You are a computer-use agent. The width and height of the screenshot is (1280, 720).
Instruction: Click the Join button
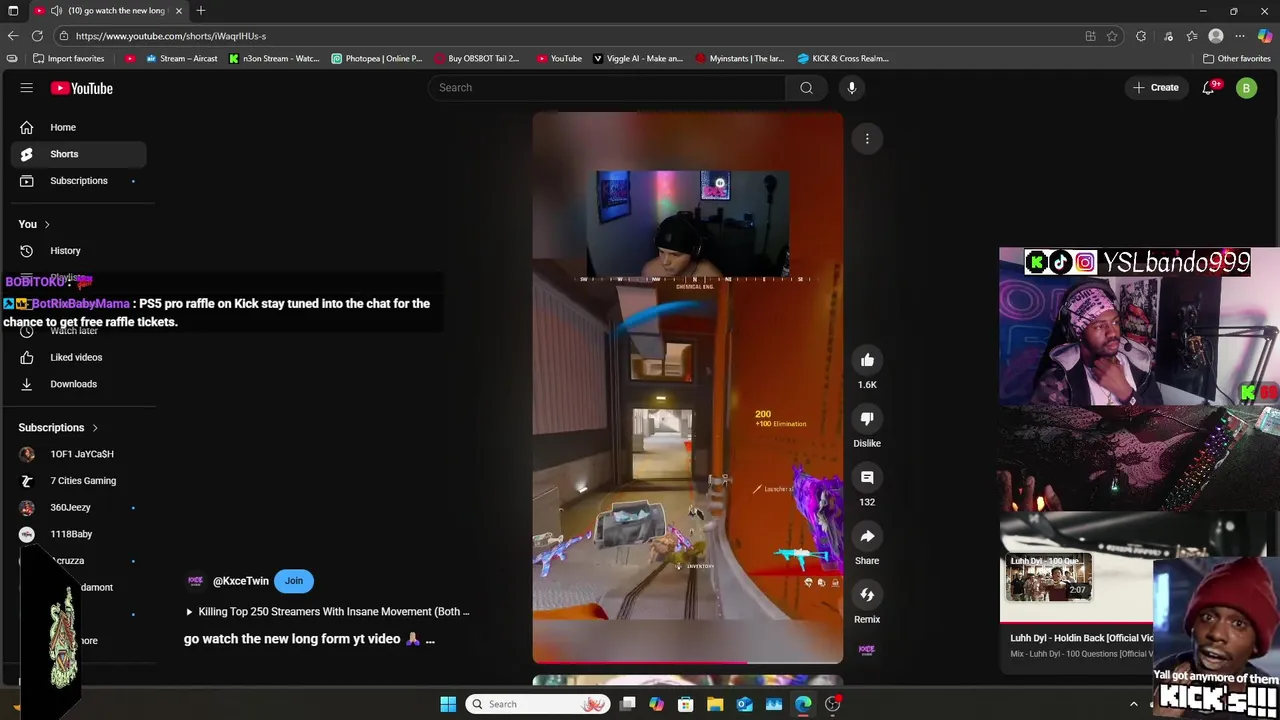coord(293,581)
